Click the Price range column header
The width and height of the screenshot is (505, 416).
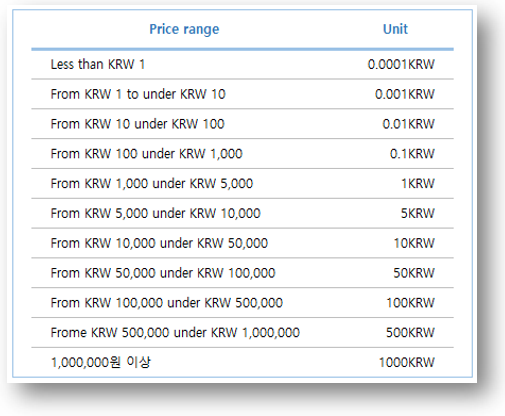coord(184,29)
